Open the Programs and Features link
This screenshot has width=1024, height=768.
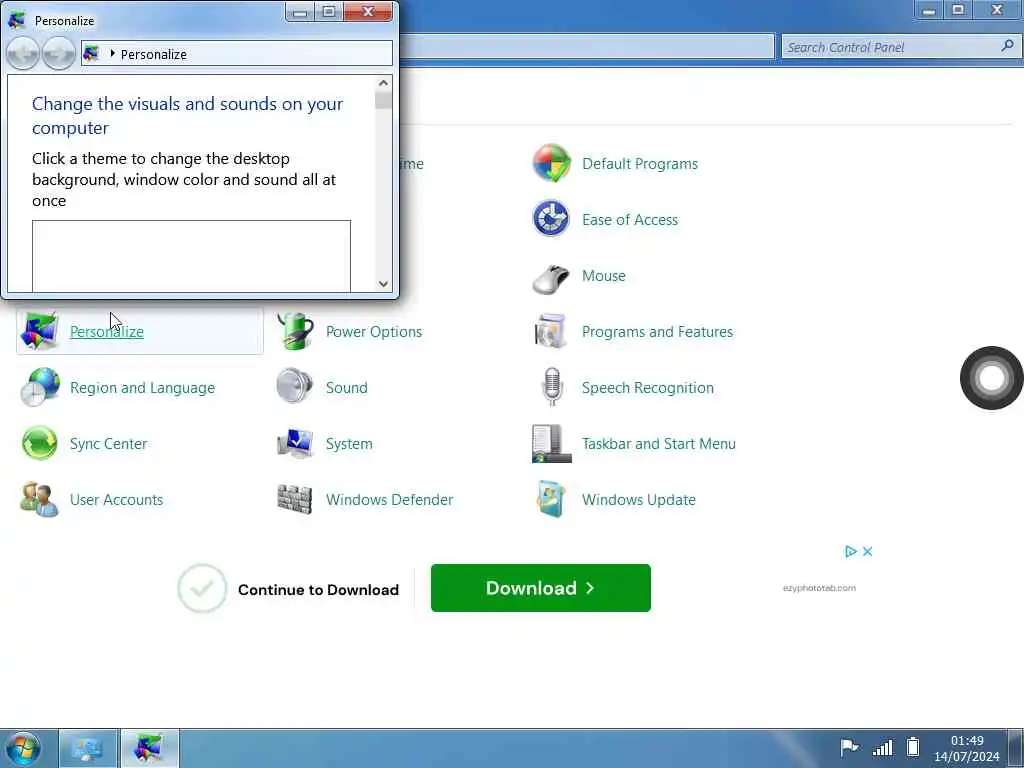point(657,332)
